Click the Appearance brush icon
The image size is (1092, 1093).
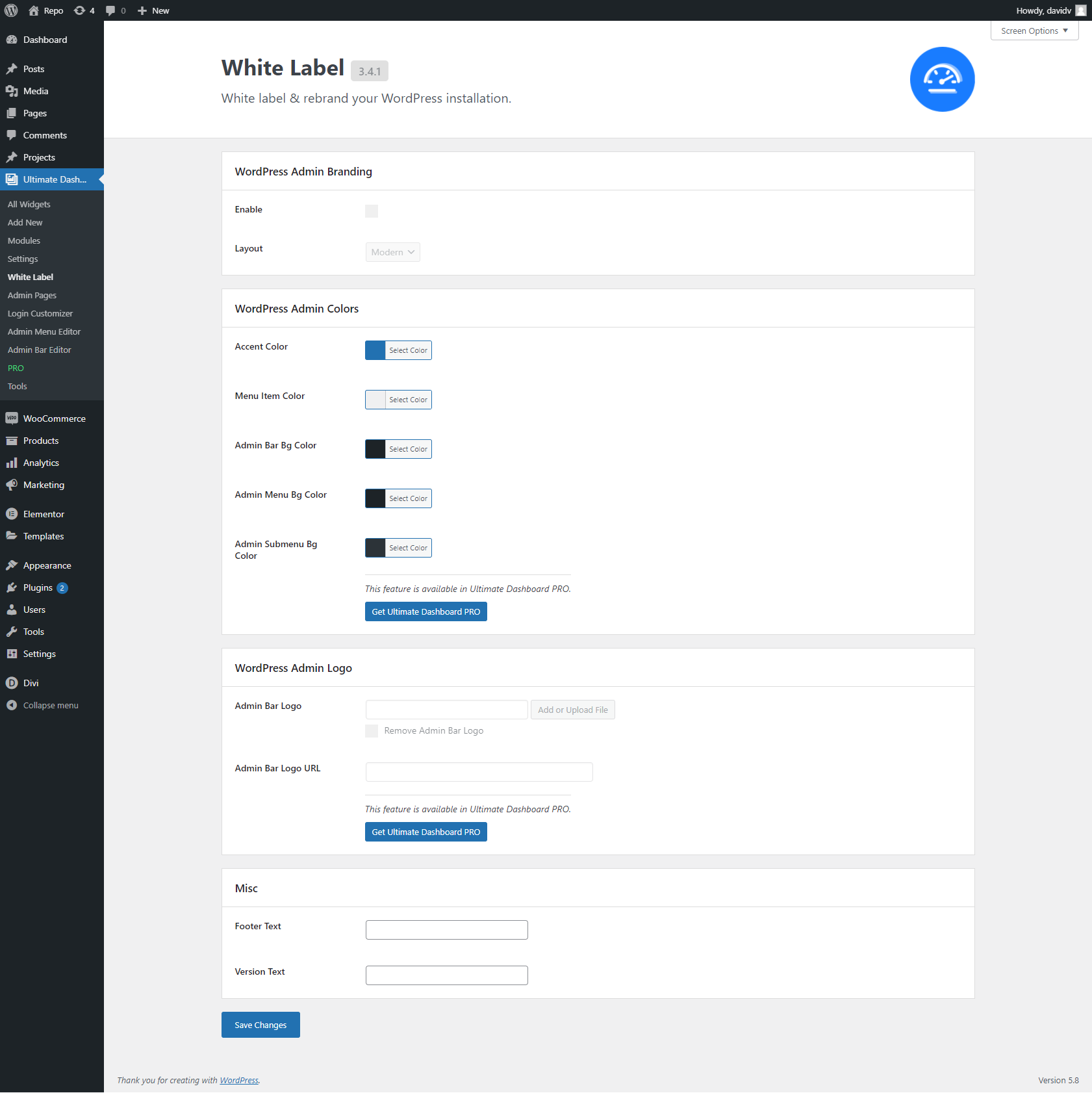(12, 565)
